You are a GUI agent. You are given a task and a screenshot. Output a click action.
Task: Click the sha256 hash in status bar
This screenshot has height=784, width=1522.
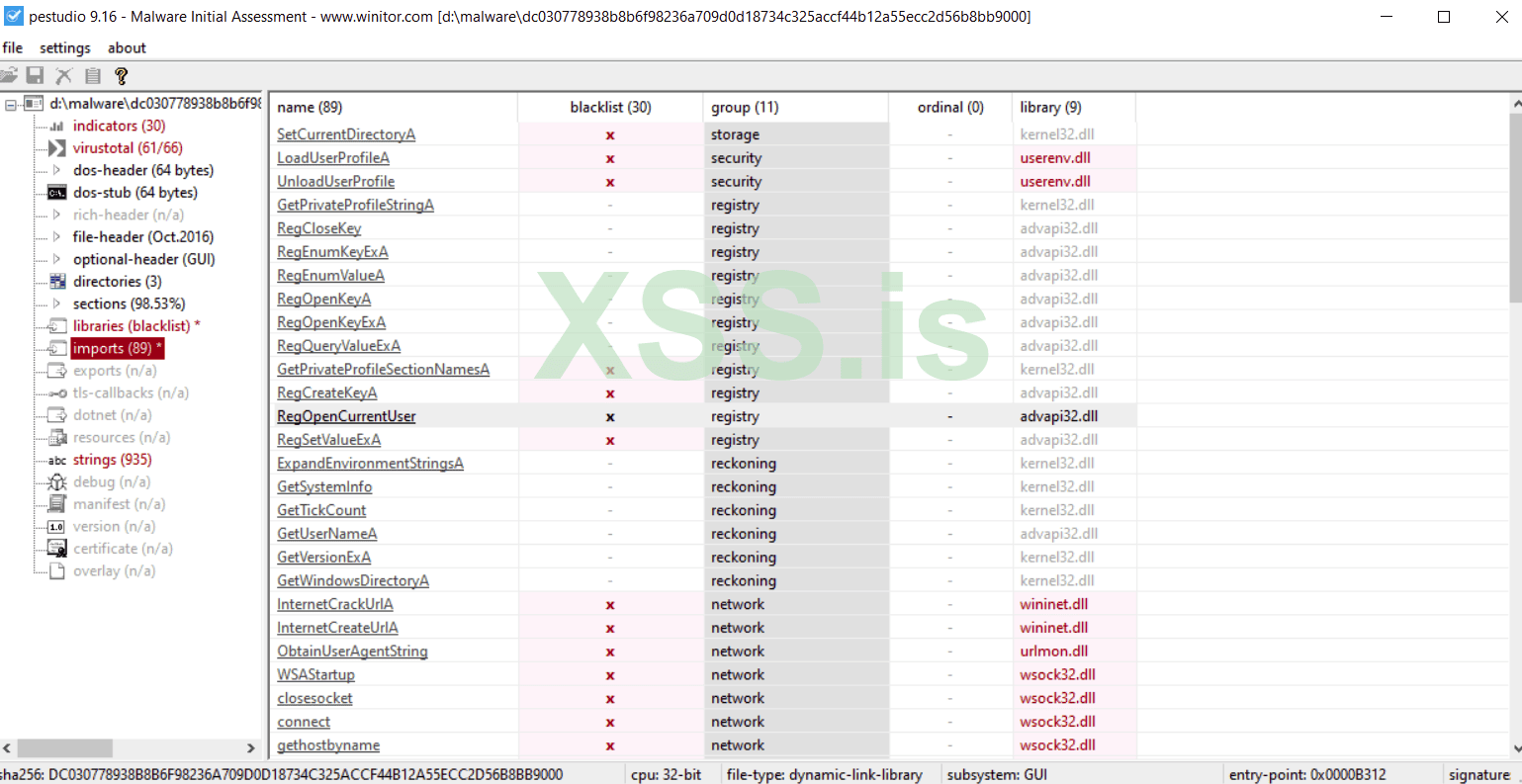282,775
